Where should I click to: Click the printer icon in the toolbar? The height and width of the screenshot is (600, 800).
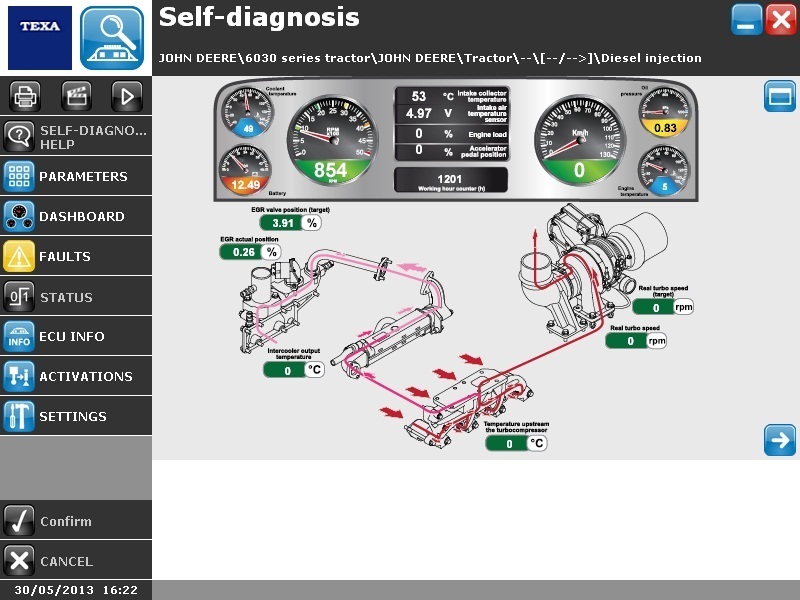click(x=26, y=97)
